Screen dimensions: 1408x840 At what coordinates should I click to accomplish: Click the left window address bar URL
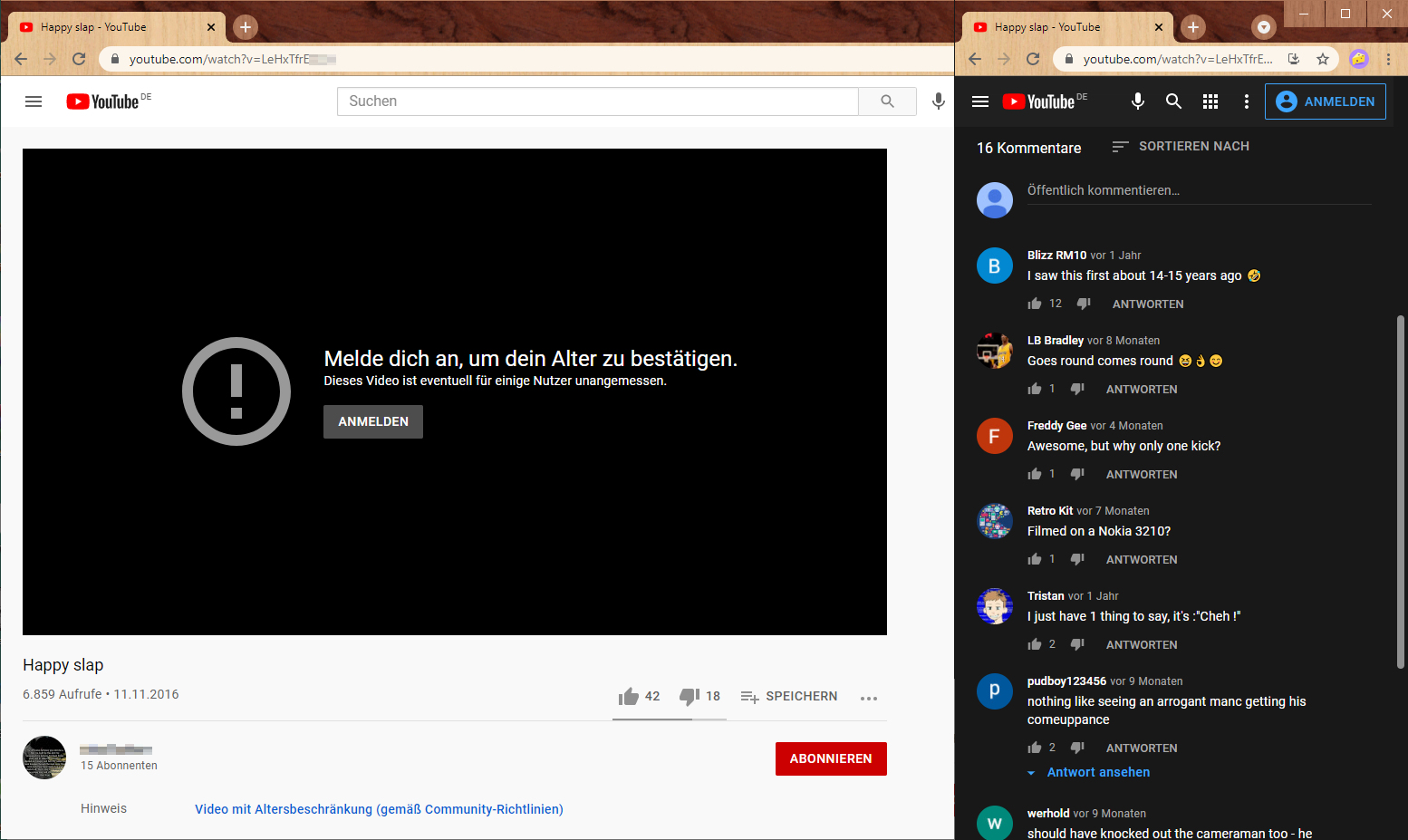pyautogui.click(x=233, y=59)
